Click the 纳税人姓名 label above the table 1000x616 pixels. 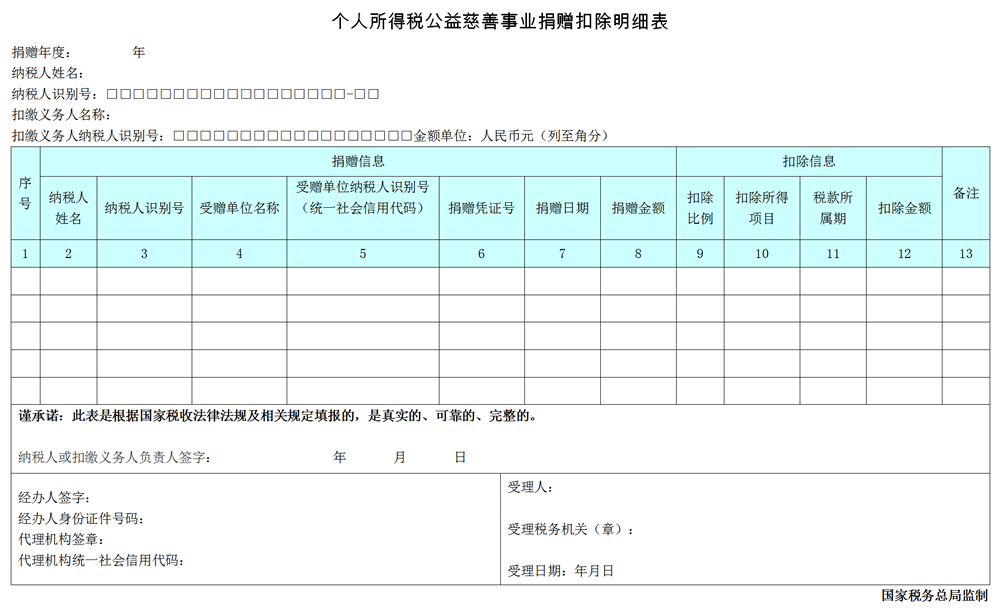pos(48,73)
